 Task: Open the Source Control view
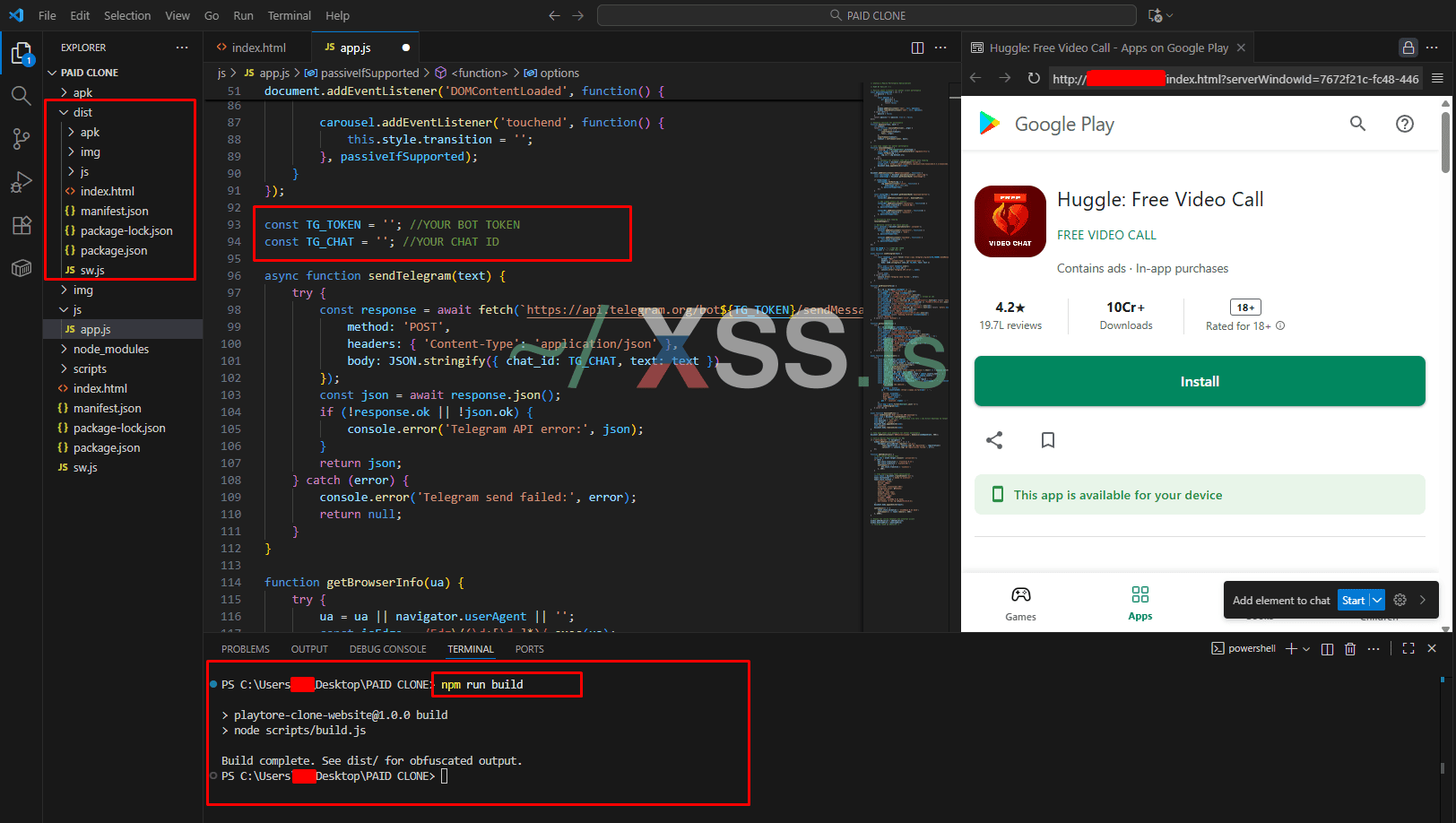pos(22,138)
